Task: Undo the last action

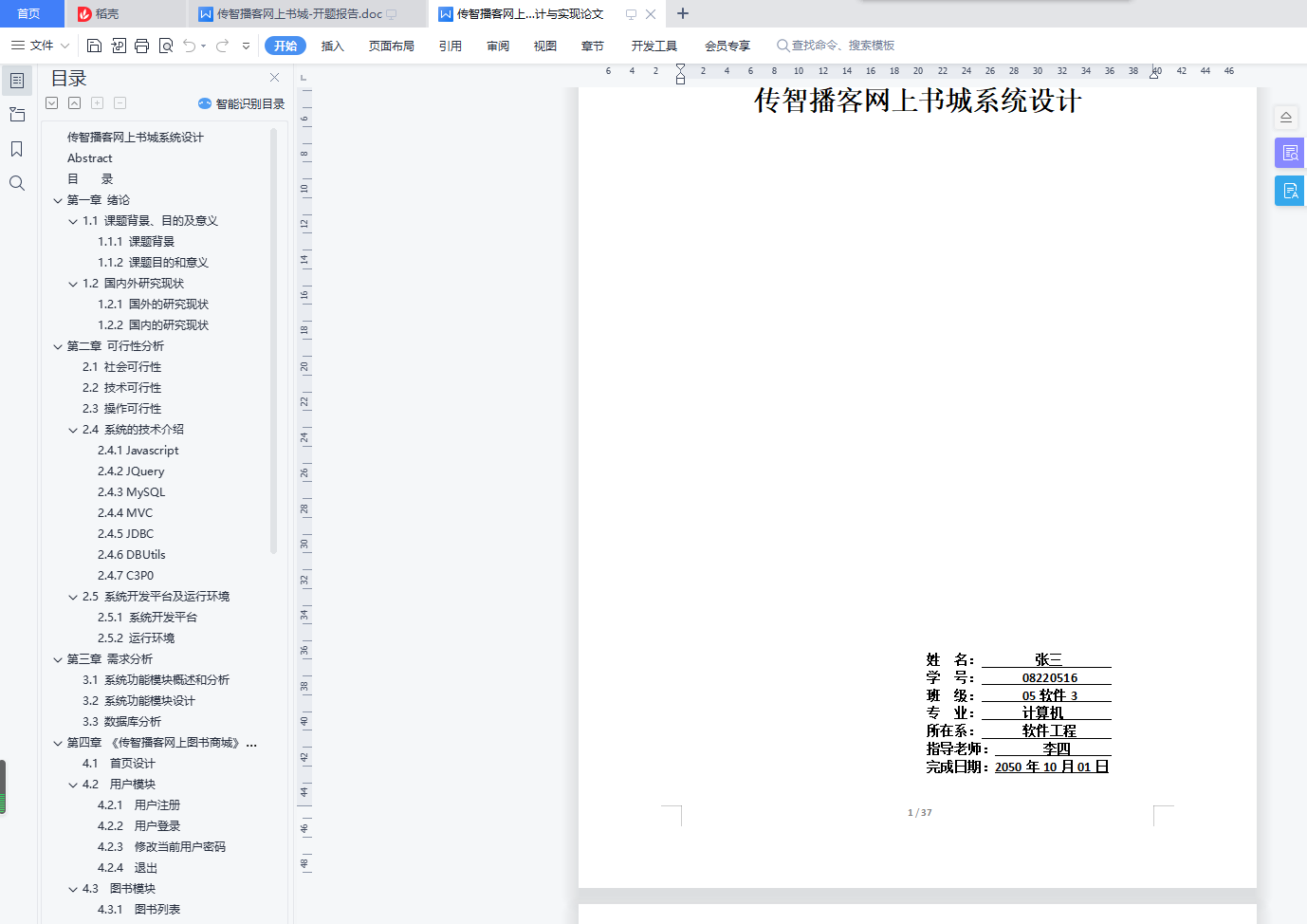Action: [x=190, y=46]
